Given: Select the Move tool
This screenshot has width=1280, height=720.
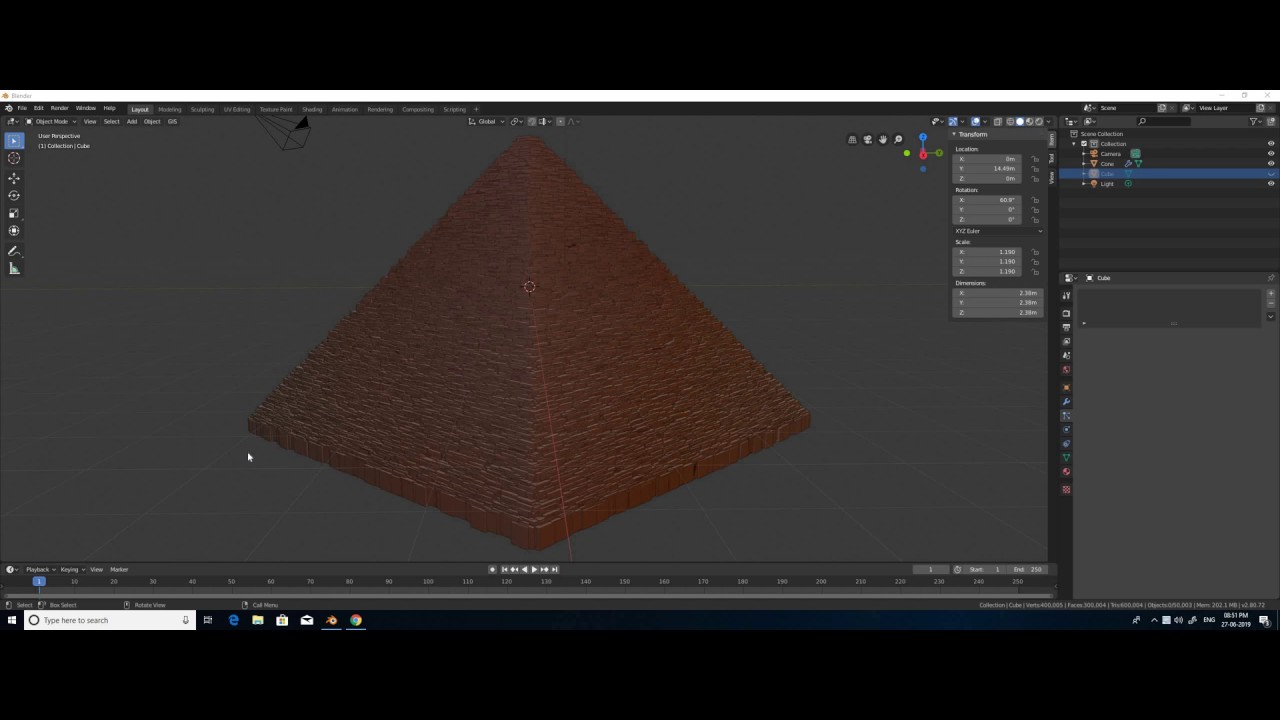Looking at the screenshot, I should [x=14, y=178].
